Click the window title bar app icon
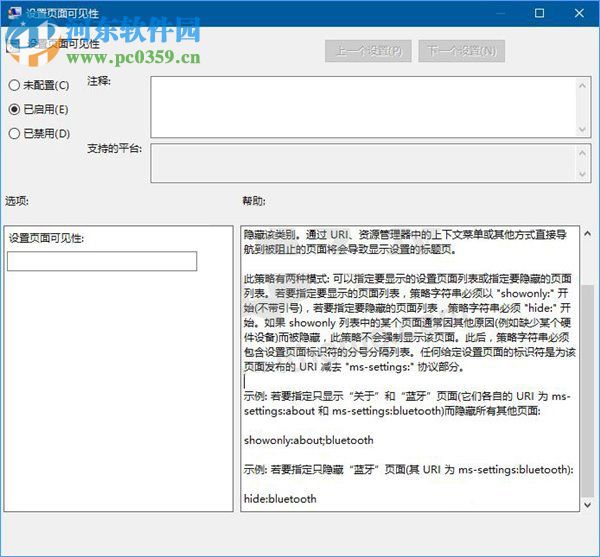 pos(14,13)
